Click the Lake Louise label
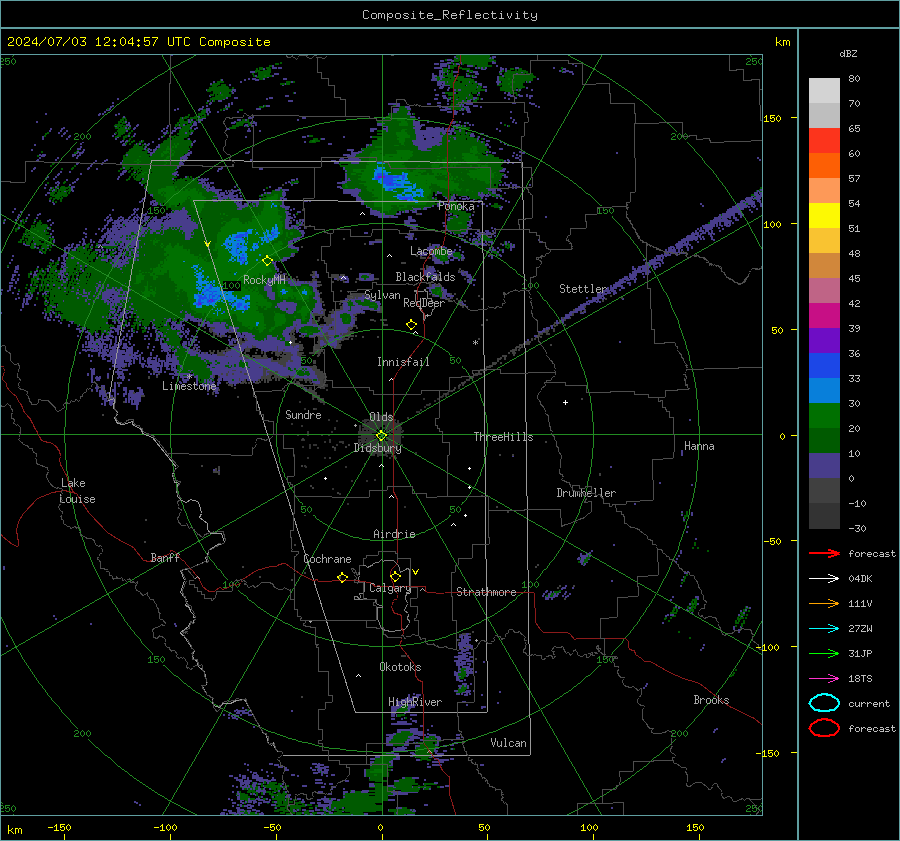The image size is (900, 841). point(77,491)
